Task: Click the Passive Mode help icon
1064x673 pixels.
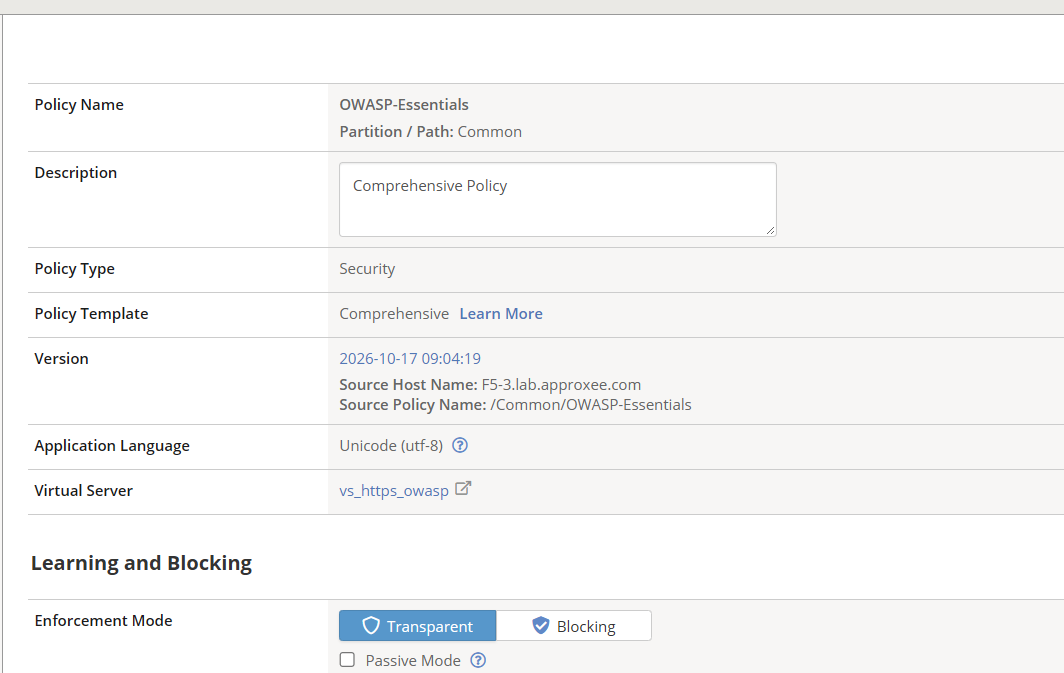Action: [478, 660]
